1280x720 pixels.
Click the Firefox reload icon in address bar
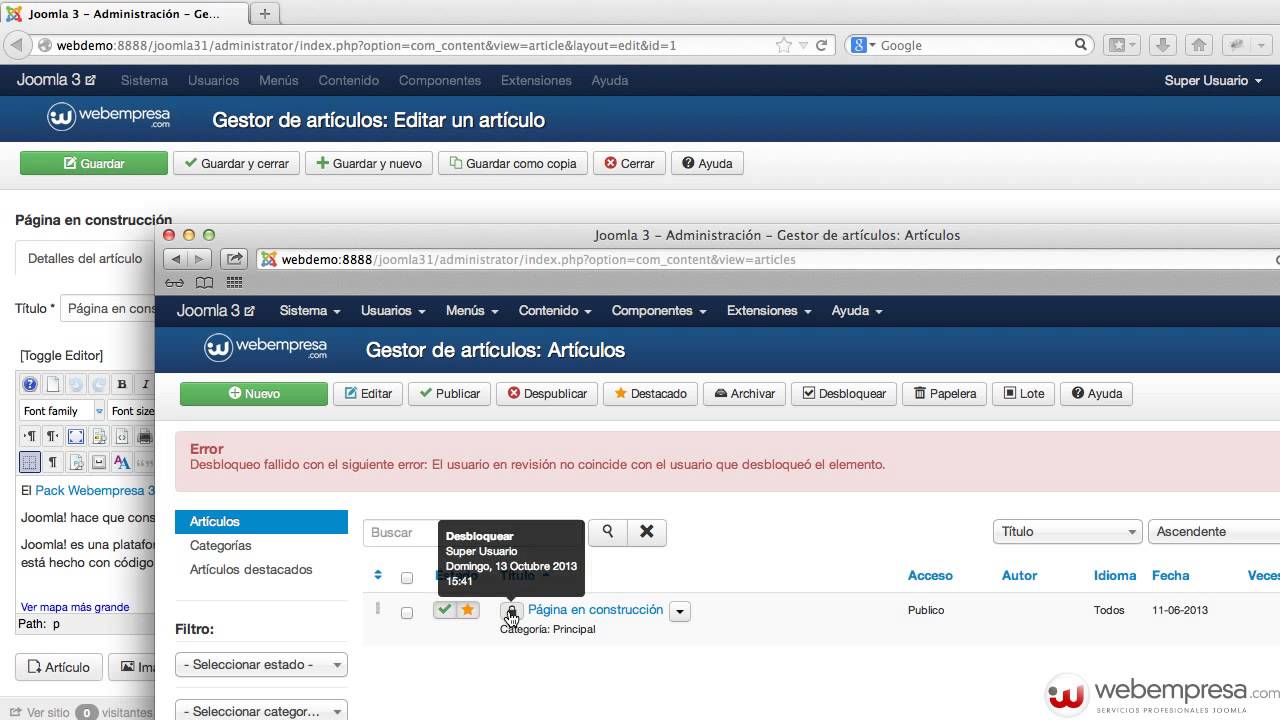coord(821,45)
